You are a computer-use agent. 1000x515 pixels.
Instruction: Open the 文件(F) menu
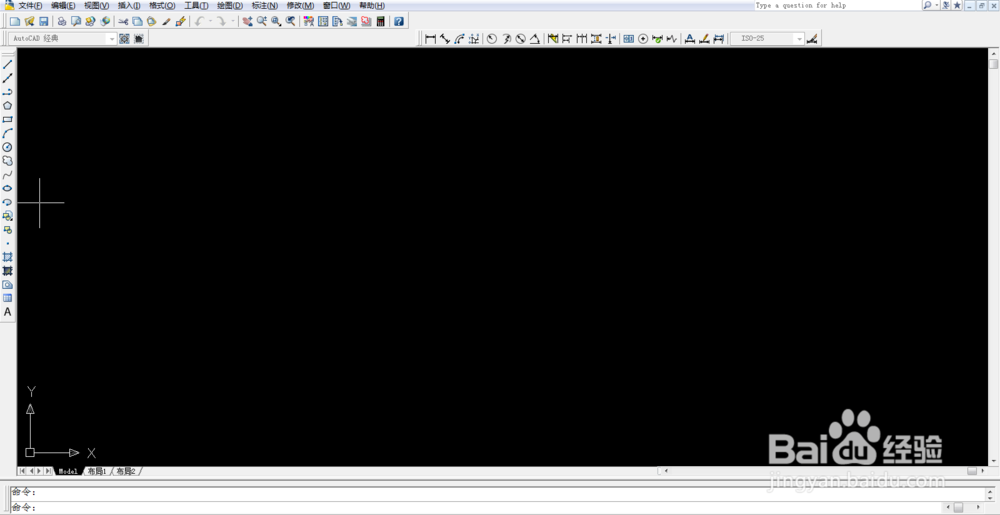point(30,5)
